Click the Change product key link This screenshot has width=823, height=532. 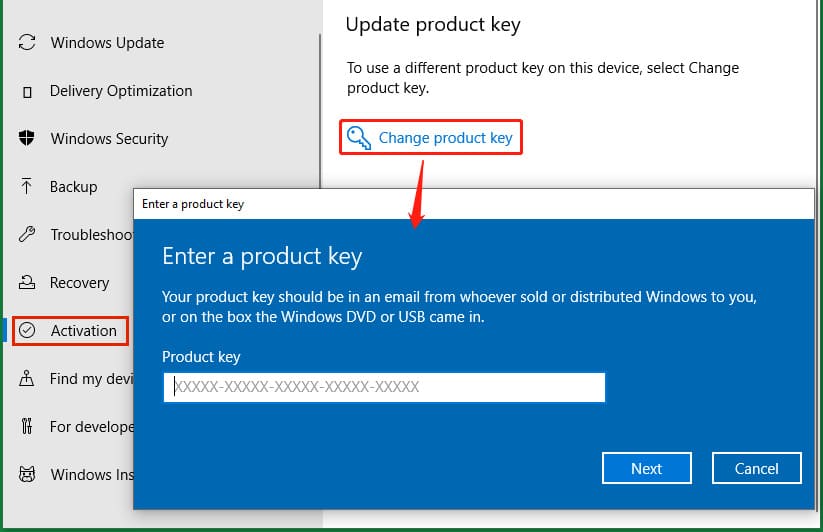(445, 138)
